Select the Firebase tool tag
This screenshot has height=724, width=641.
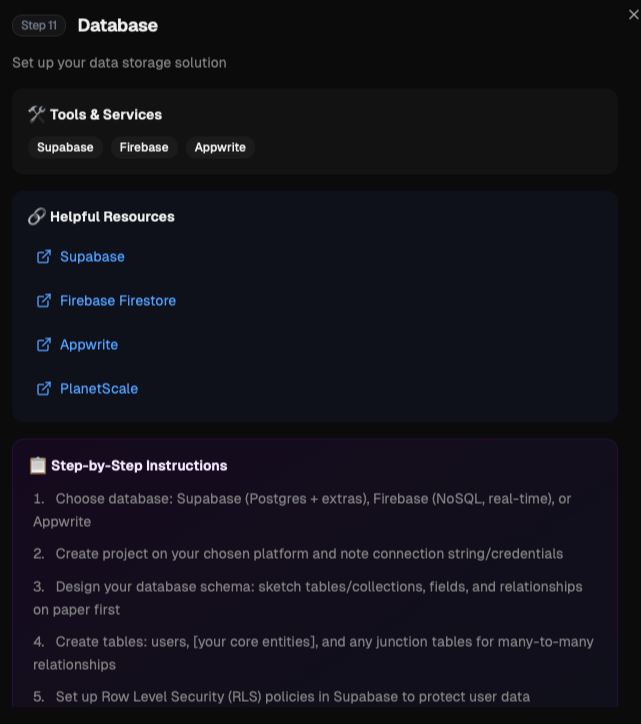[144, 147]
